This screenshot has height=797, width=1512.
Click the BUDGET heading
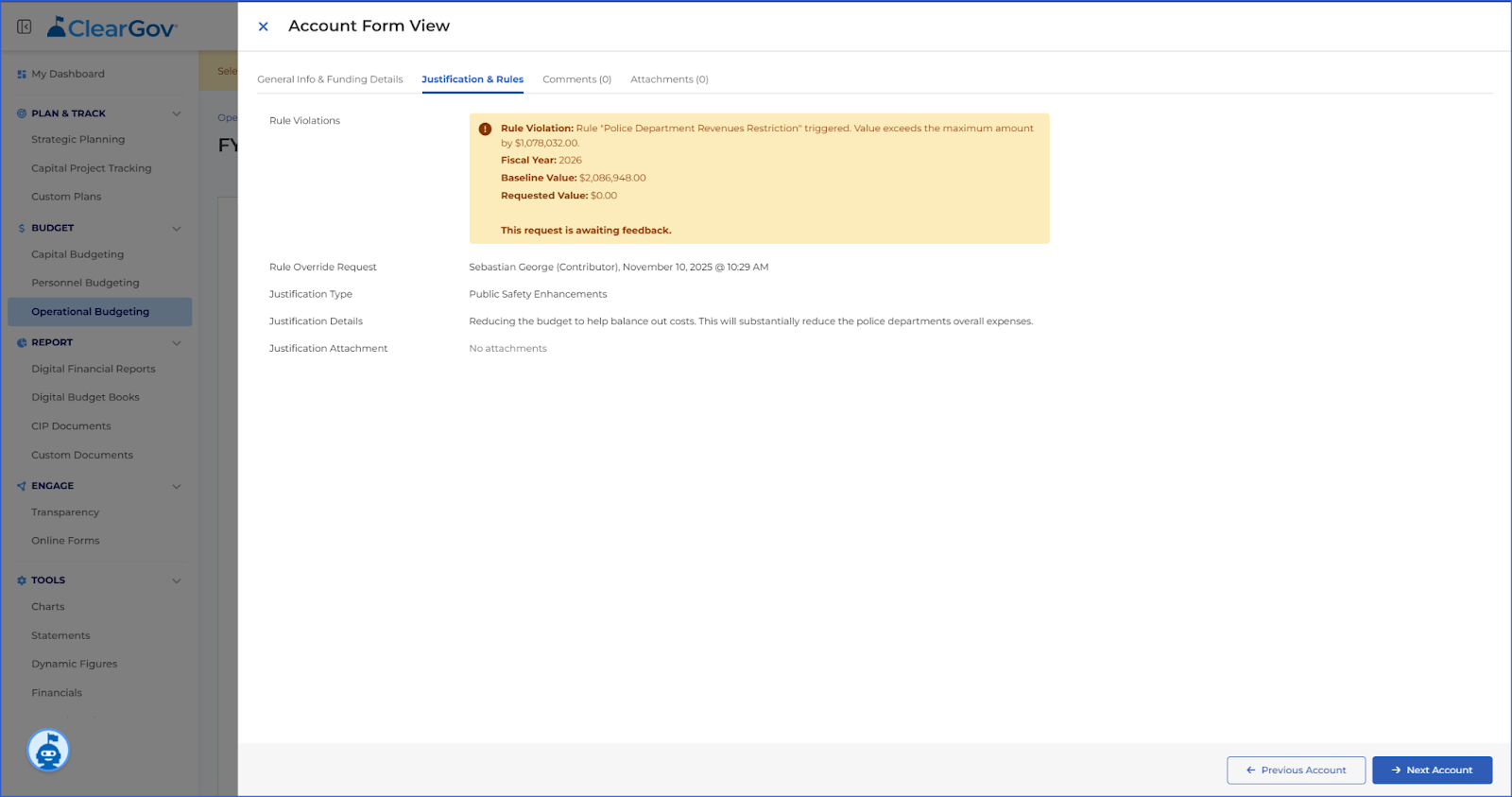coord(53,228)
